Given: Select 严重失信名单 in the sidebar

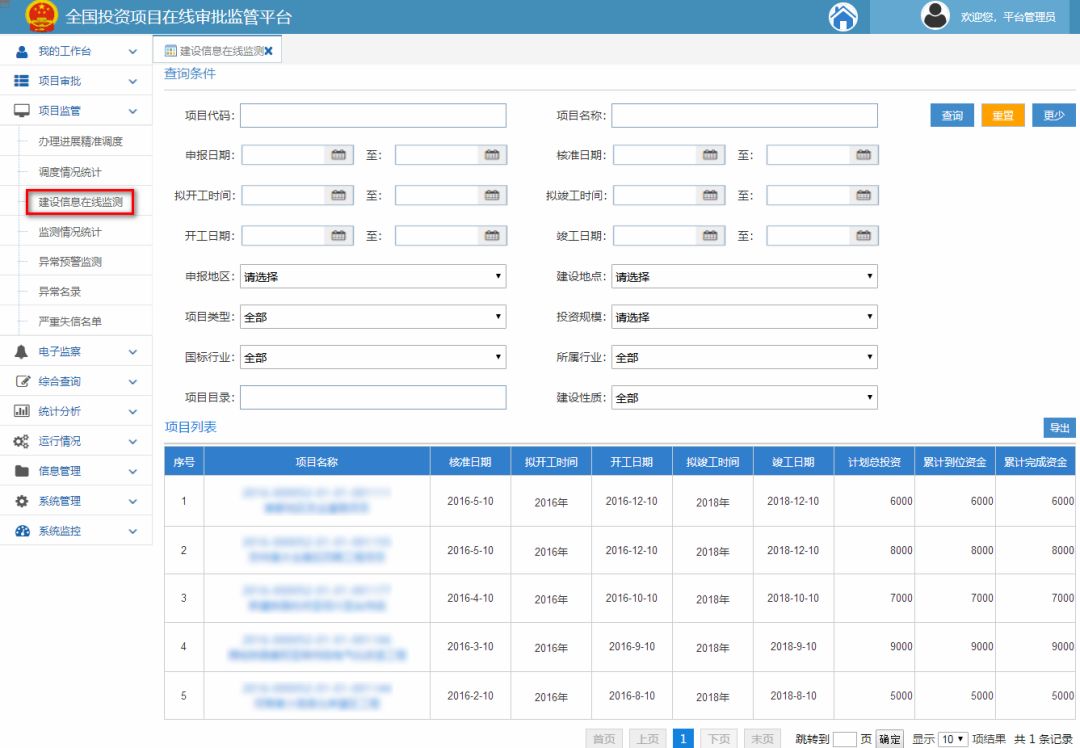Looking at the screenshot, I should point(70,322).
